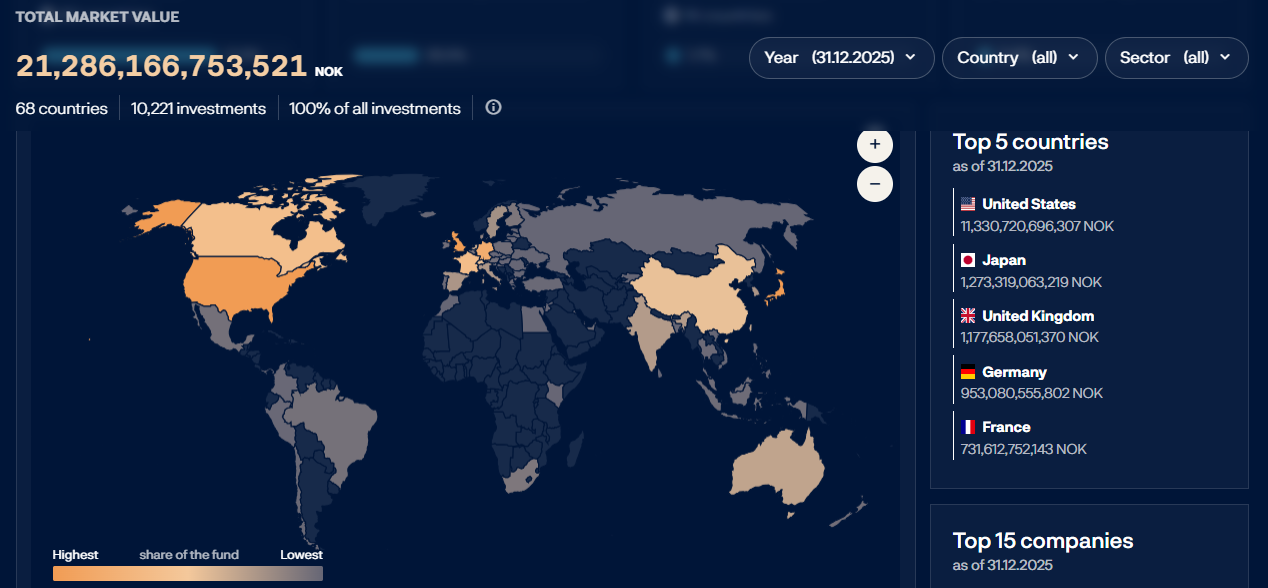Open the info icon next to all investments
This screenshot has width=1268, height=588.
coord(493,107)
